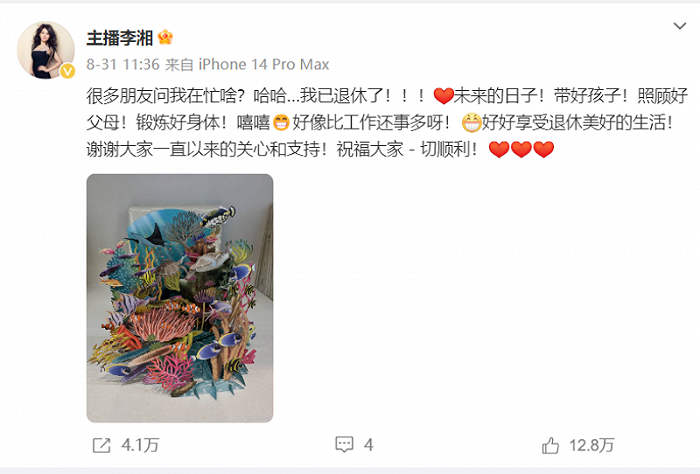Expand the post options chevron menu
The image size is (700, 474).
679,26
